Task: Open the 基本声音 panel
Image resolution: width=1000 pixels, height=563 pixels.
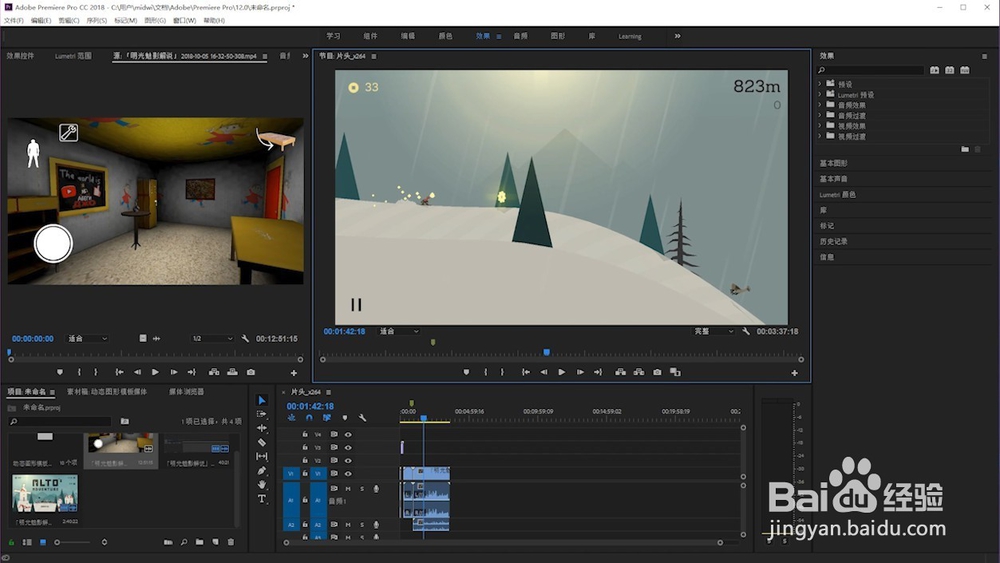Action: [x=834, y=179]
